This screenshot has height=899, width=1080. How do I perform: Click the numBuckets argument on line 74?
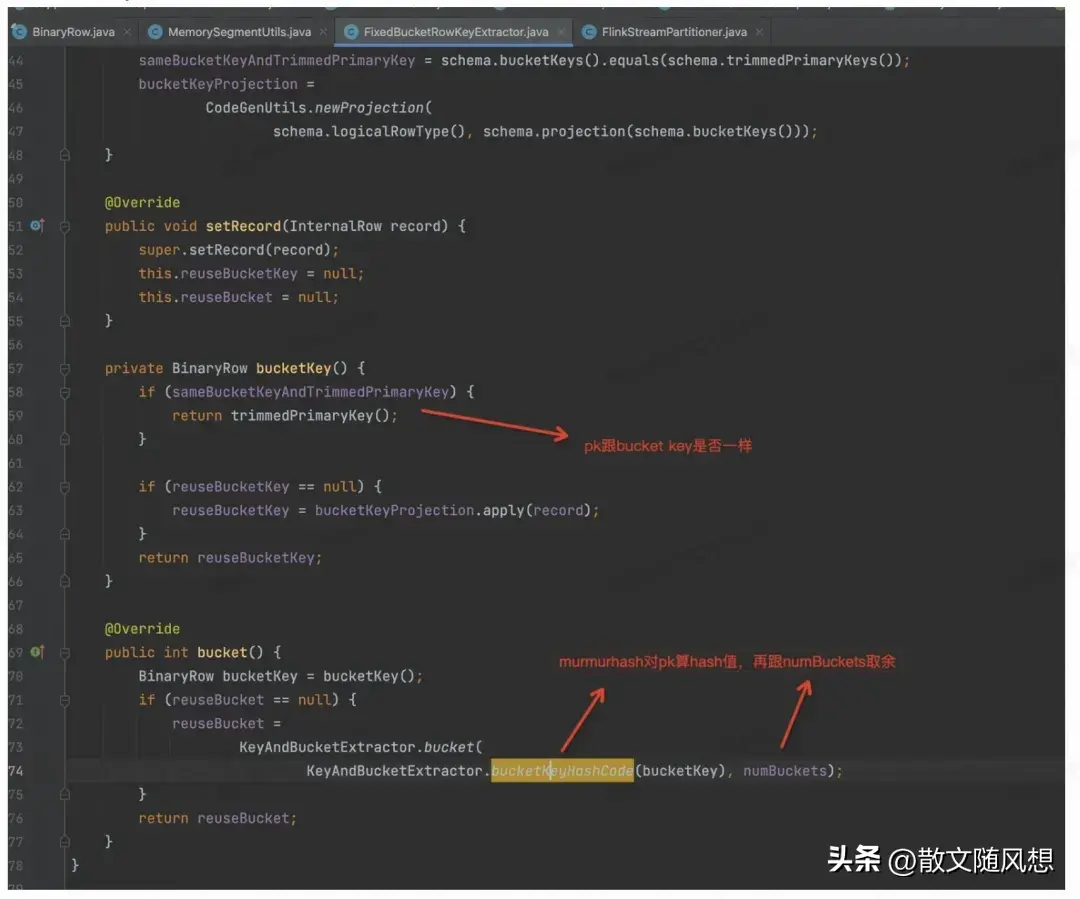(x=785, y=771)
